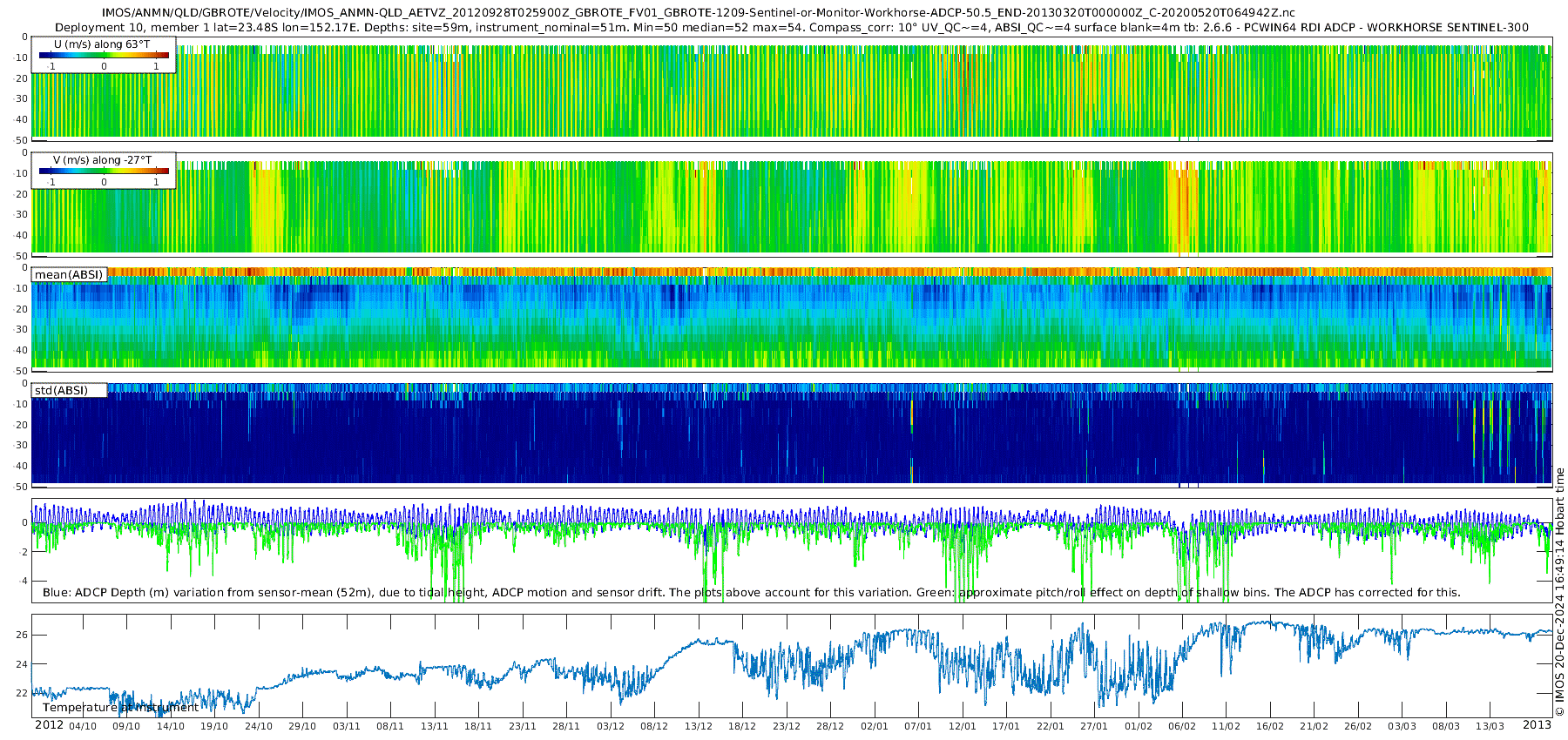Click the 'Temperature at instrument' label

click(x=120, y=708)
